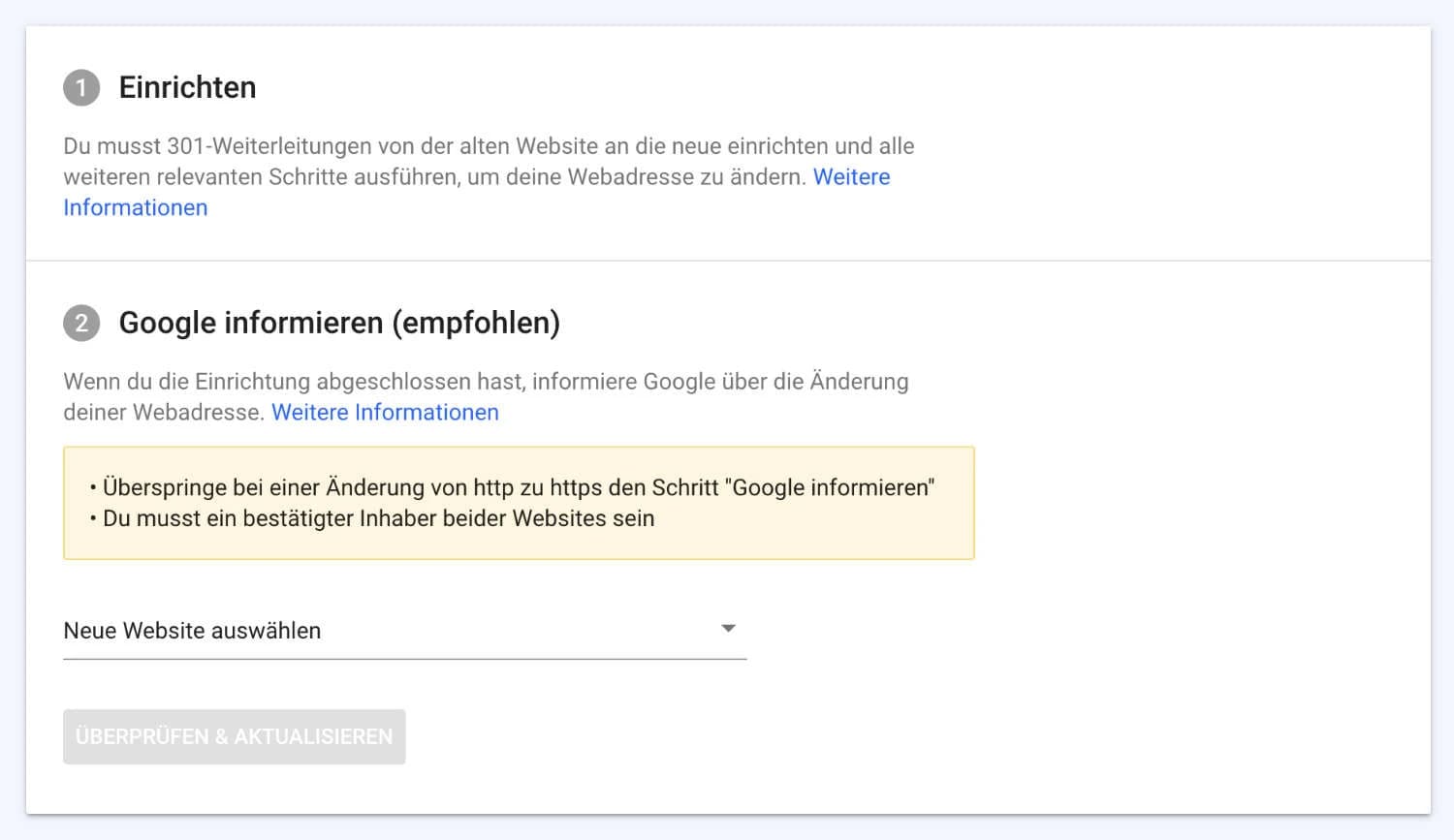Select the Google informieren (empfohlen) heading

pos(338,324)
